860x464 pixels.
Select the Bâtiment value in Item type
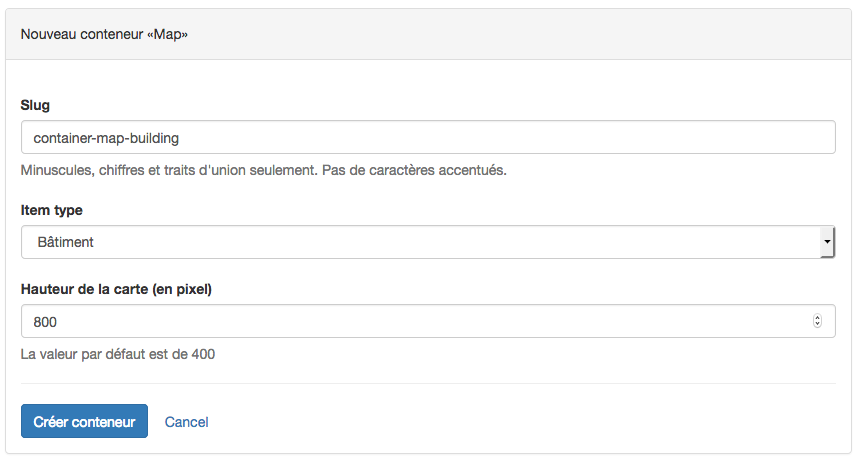point(66,242)
